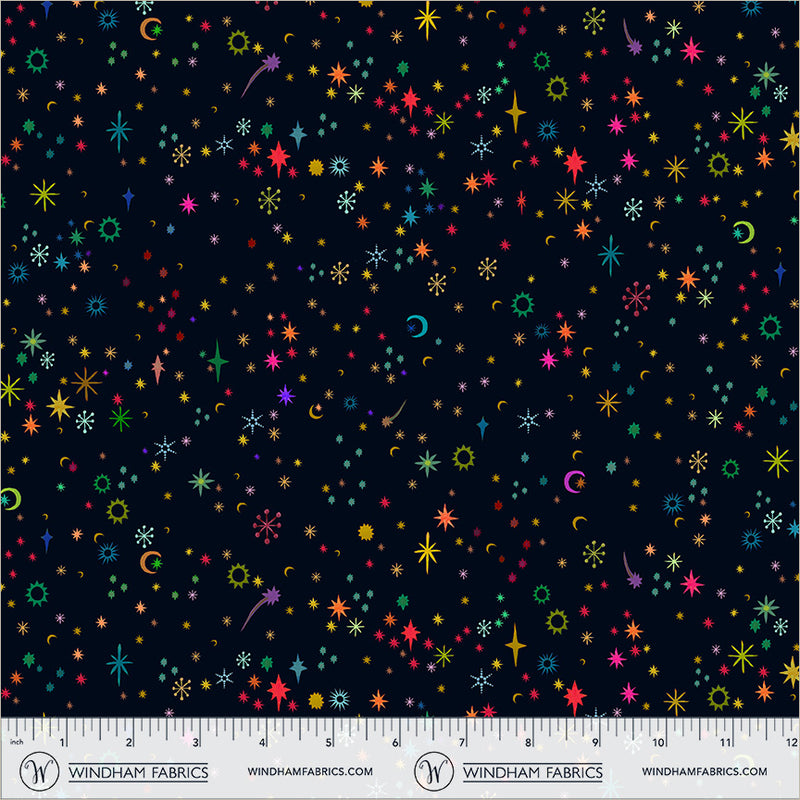The width and height of the screenshot is (800, 800).
Task: Click the WINDHAM FABRICS wordmark below ruler mark 8
Action: [533, 772]
